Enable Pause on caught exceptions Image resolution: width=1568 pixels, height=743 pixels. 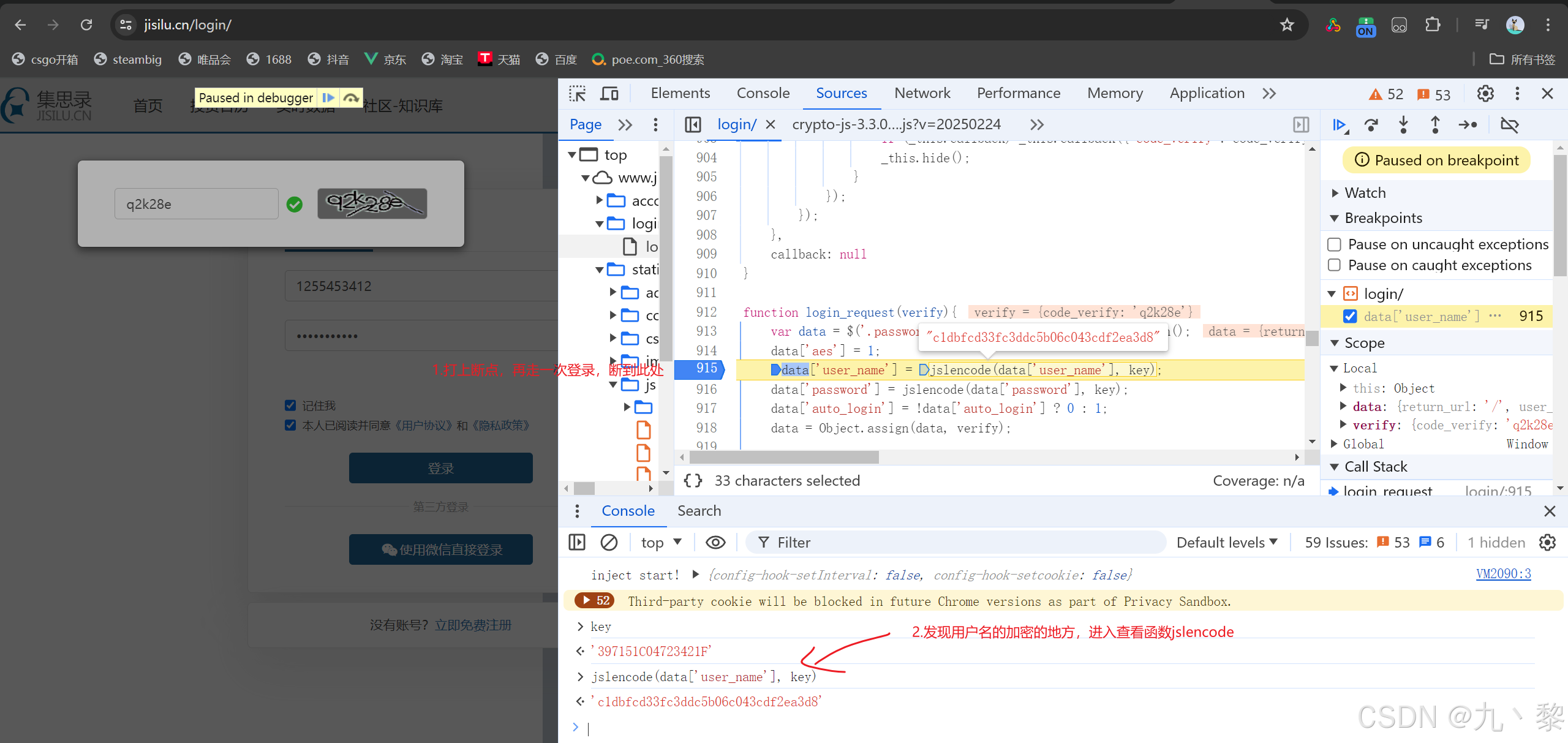(1335, 265)
